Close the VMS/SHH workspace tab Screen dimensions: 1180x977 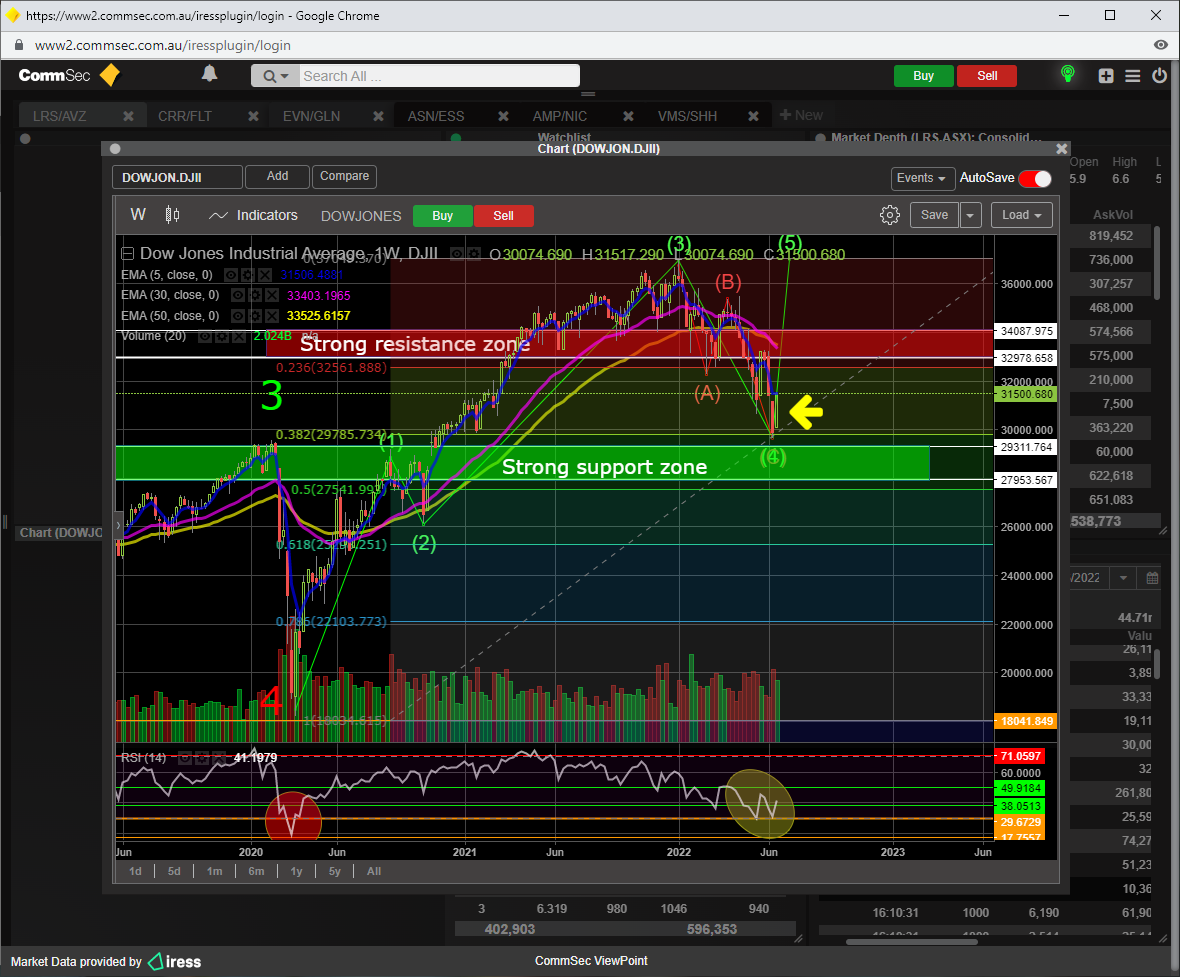pyautogui.click(x=753, y=116)
